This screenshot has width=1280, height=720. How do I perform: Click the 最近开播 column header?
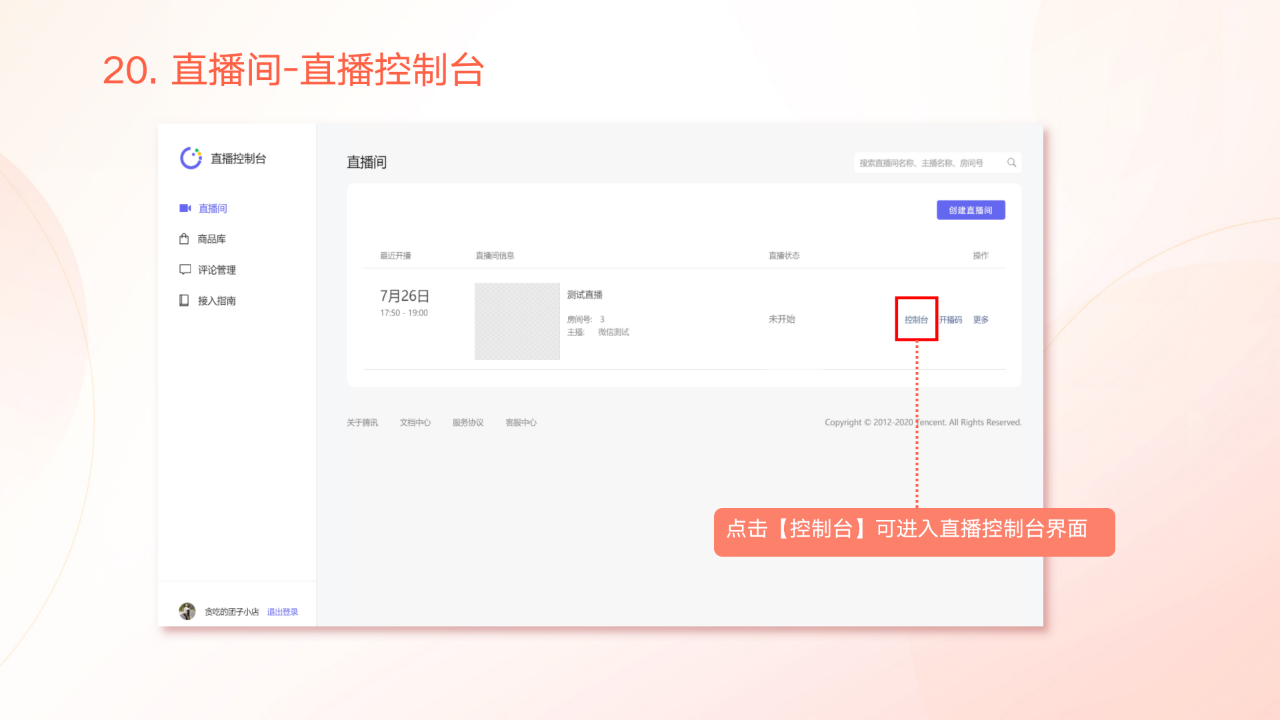coord(396,256)
